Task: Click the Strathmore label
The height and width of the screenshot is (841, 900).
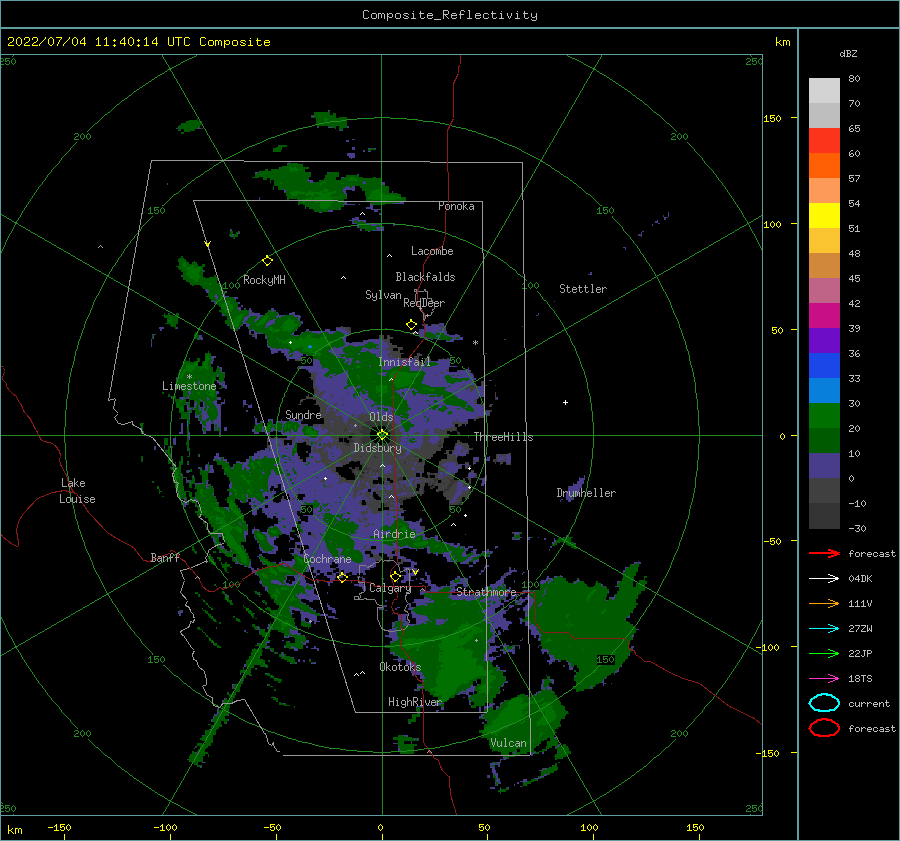Action: [x=486, y=592]
